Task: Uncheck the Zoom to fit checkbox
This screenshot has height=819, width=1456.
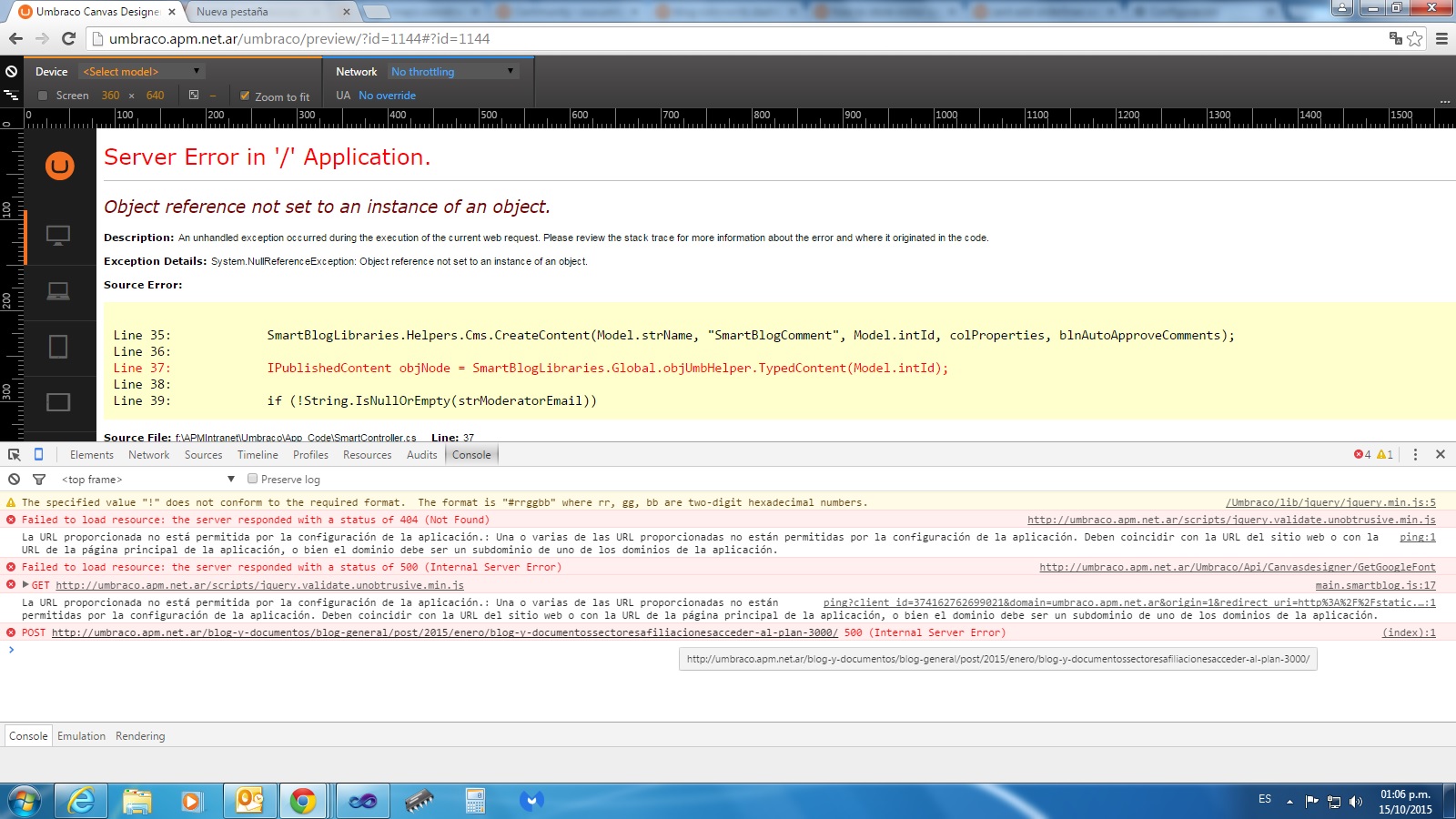Action: (245, 95)
